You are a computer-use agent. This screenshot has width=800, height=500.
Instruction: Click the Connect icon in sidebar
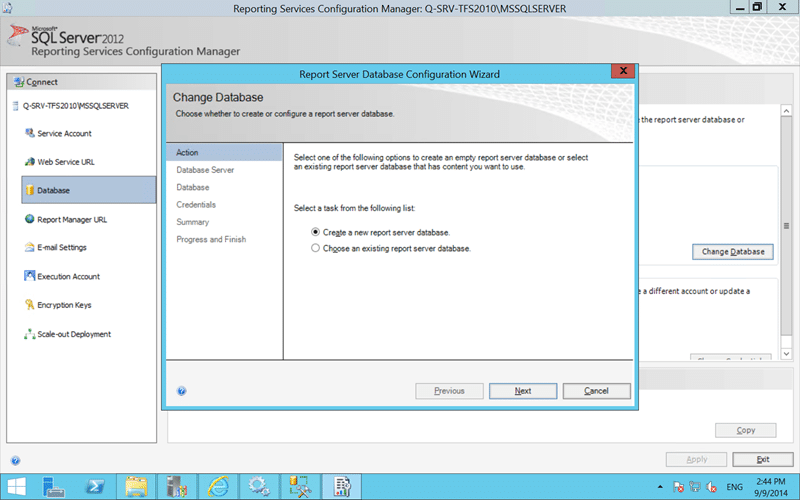[x=19, y=82]
